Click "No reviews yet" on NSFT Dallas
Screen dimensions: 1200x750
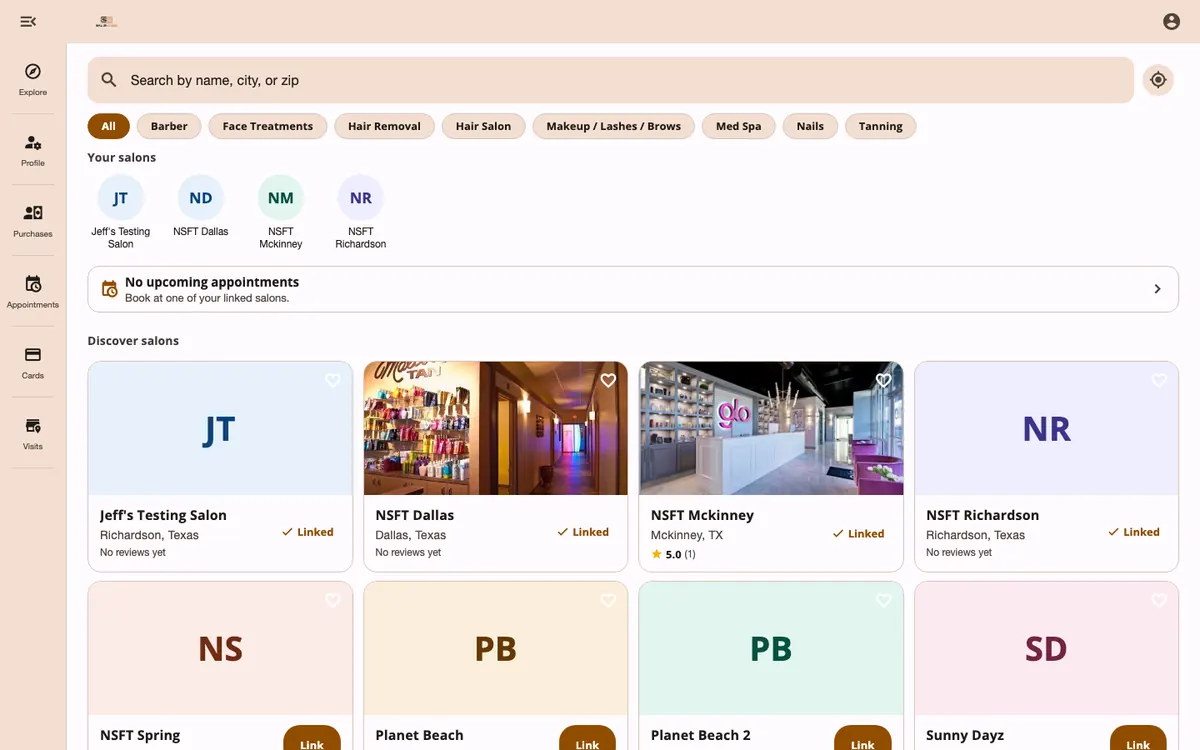click(x=408, y=553)
